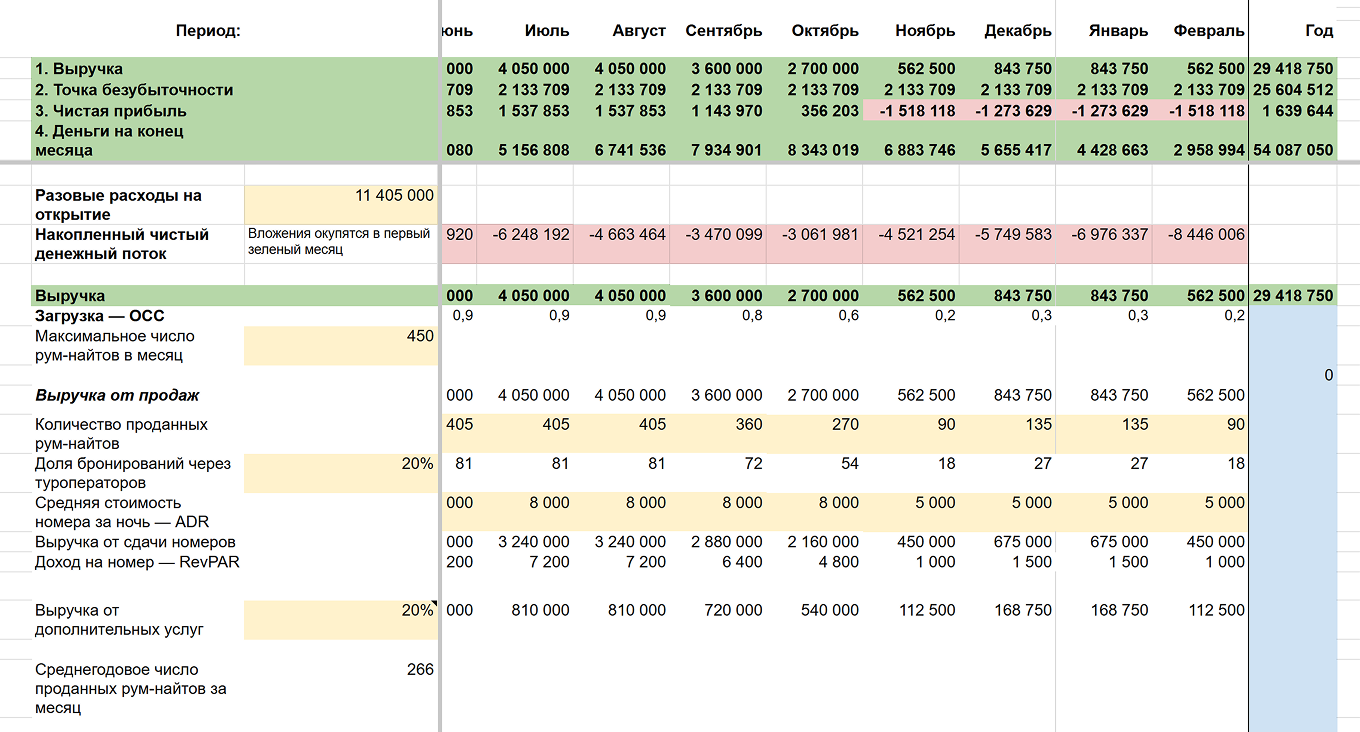Screen dimensions: 1360x732
Task: Select August room revenue 3 240 000
Action: click(630, 542)
